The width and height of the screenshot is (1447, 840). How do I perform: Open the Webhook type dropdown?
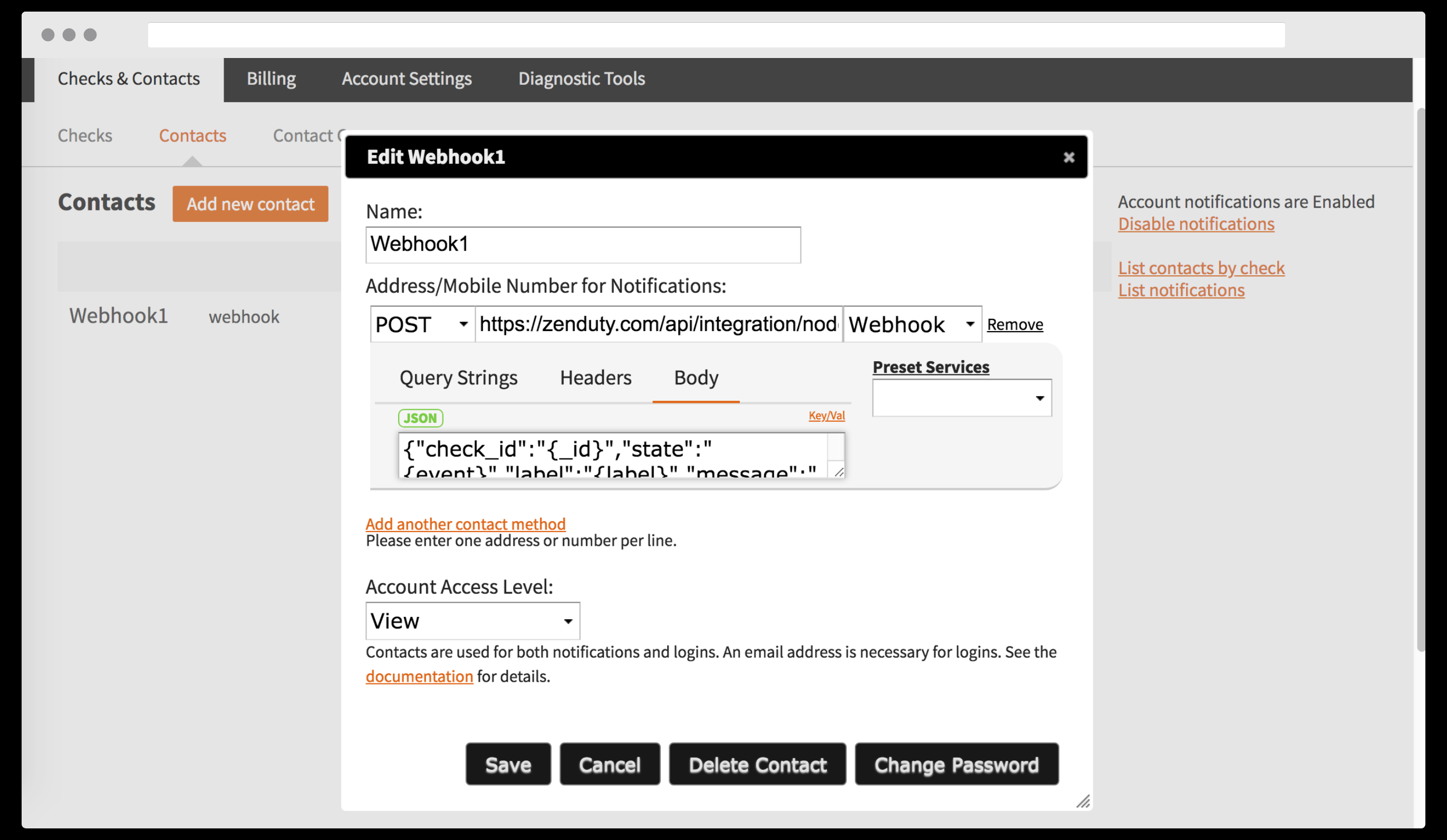(912, 324)
